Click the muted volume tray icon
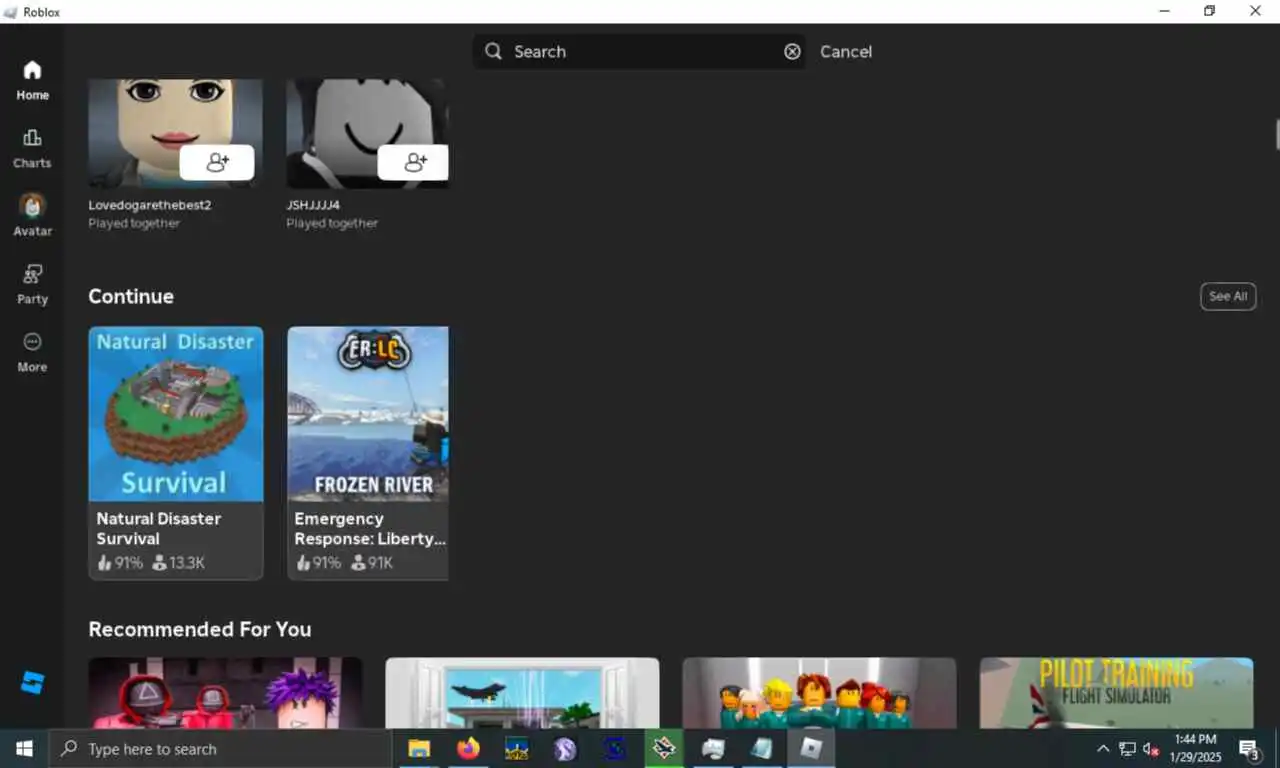Image resolution: width=1280 pixels, height=768 pixels. (x=1151, y=749)
